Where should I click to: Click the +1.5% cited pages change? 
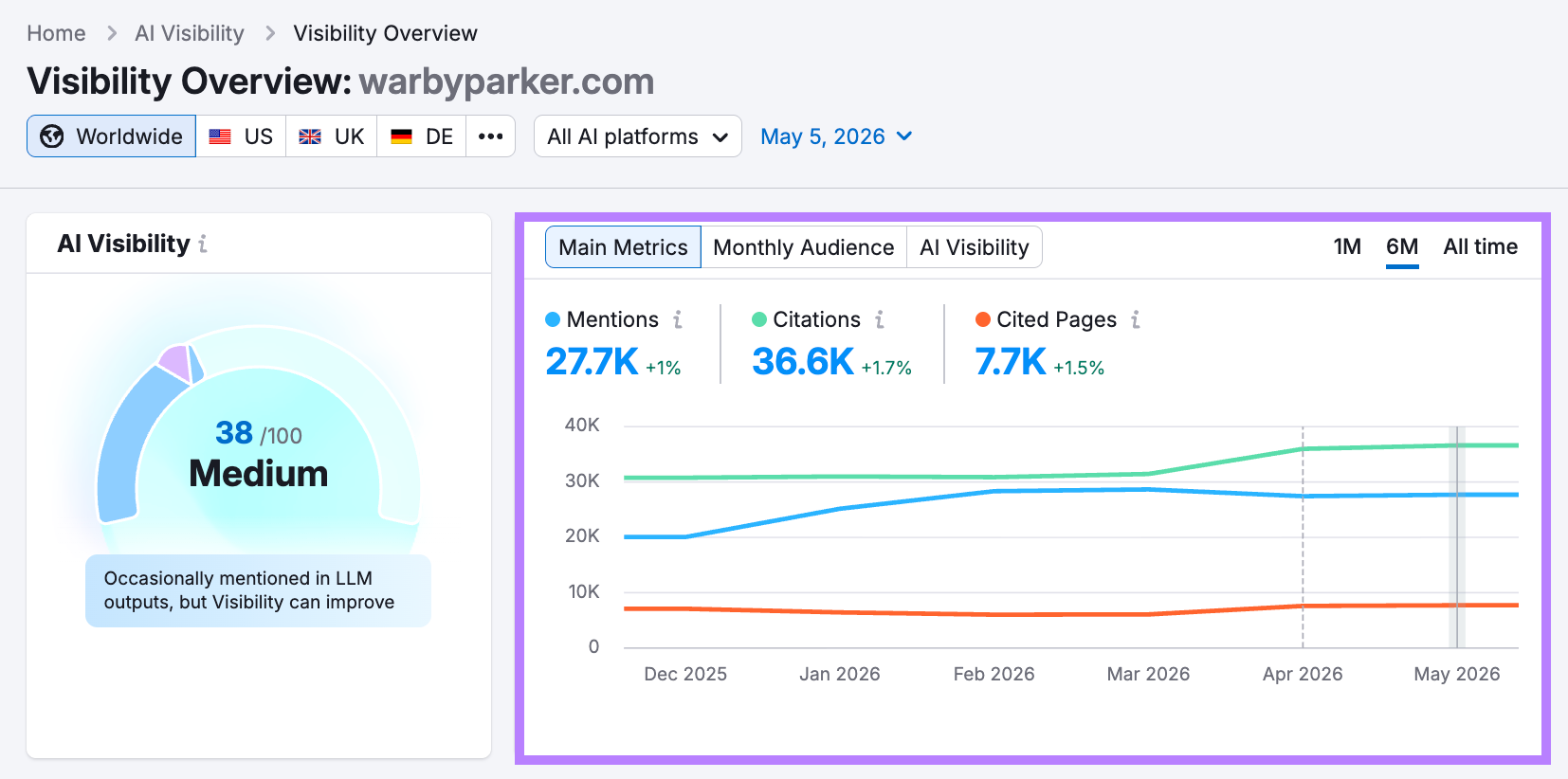point(1079,368)
